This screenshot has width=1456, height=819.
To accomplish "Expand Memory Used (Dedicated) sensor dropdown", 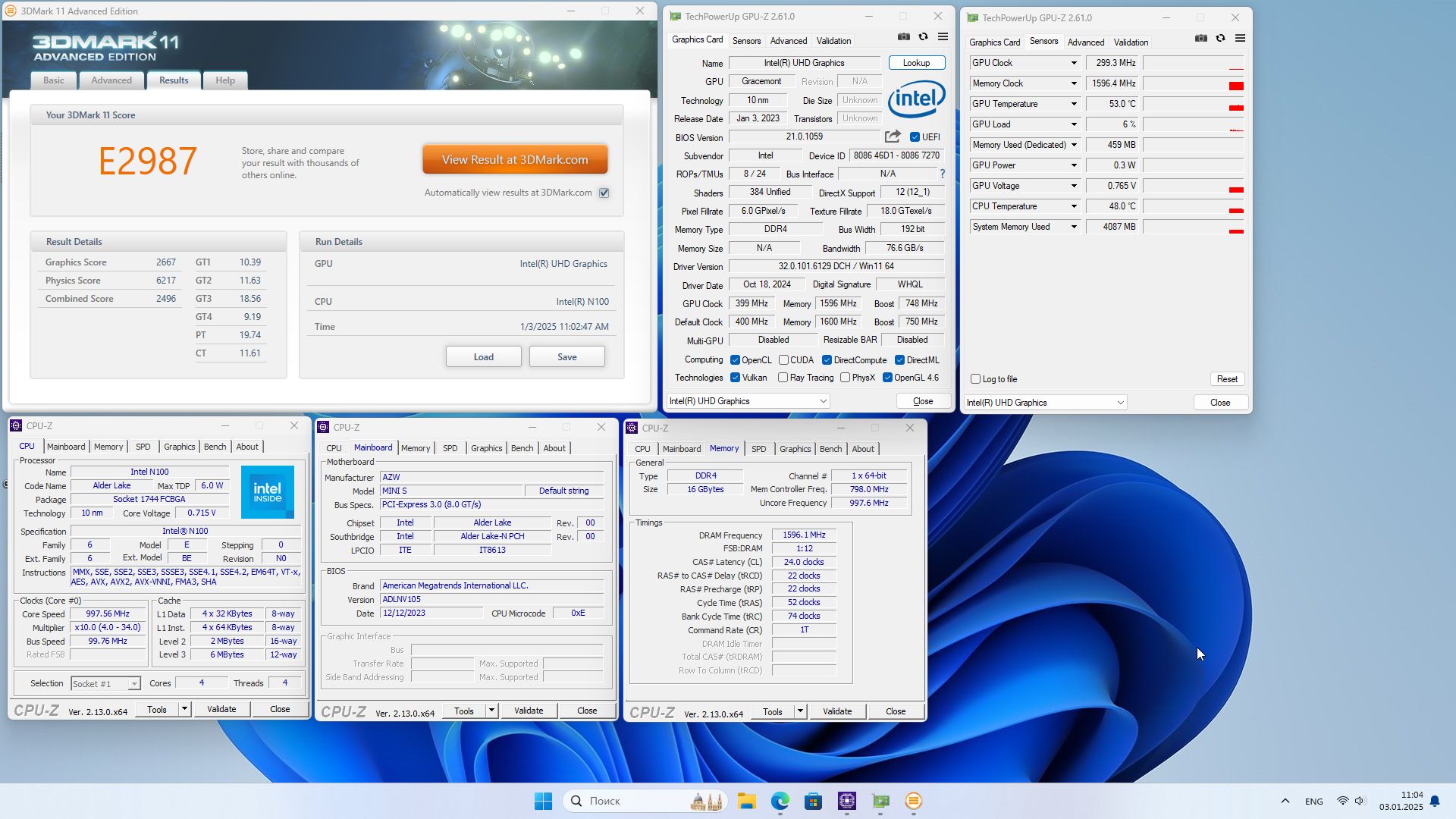I will (x=1074, y=145).
